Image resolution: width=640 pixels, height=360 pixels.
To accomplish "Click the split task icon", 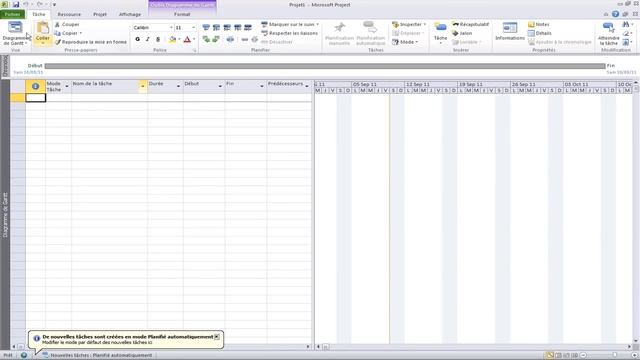I will [230, 40].
